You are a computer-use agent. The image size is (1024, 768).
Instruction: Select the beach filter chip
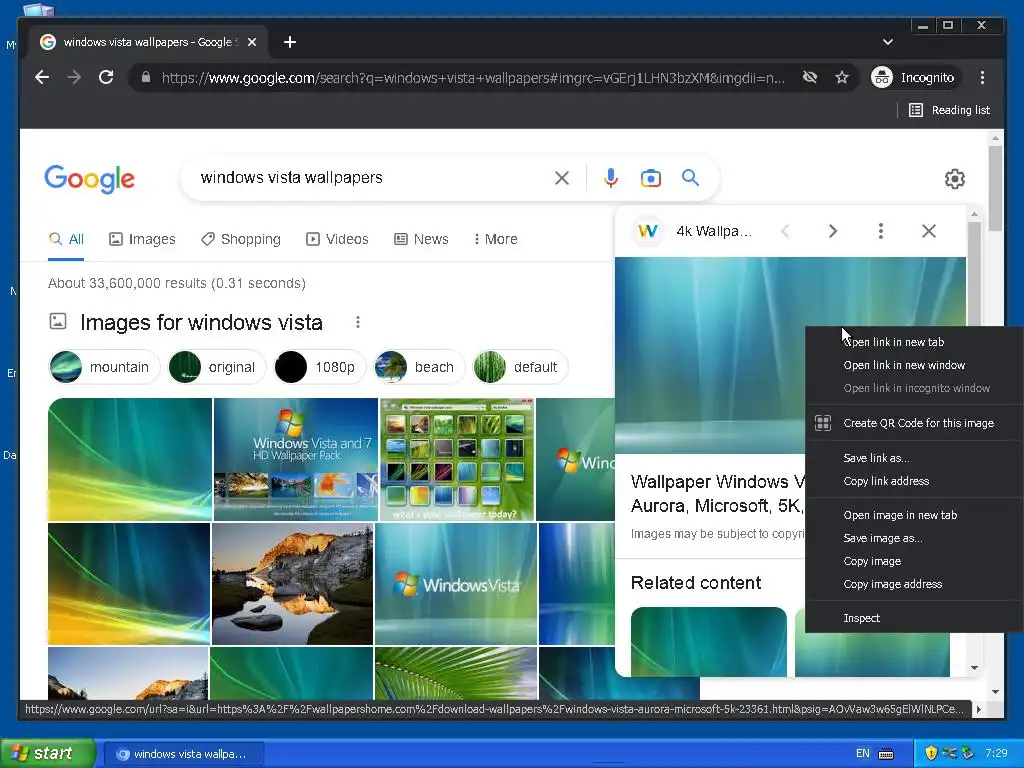coord(419,367)
